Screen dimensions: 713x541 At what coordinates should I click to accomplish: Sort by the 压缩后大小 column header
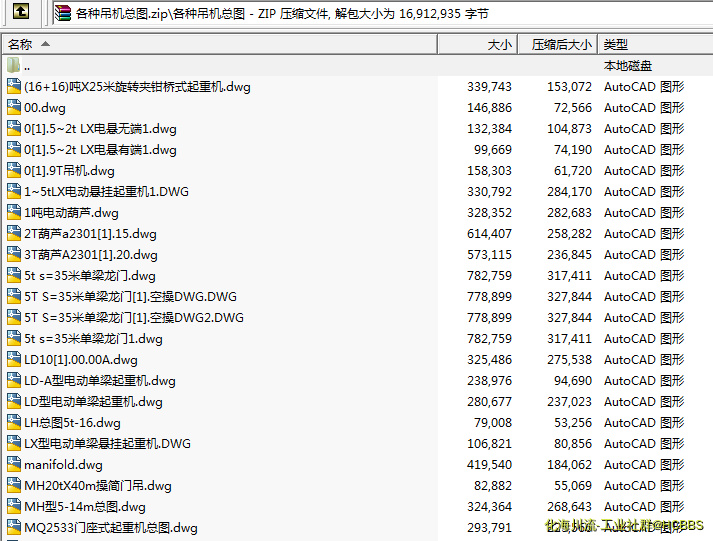click(558, 45)
